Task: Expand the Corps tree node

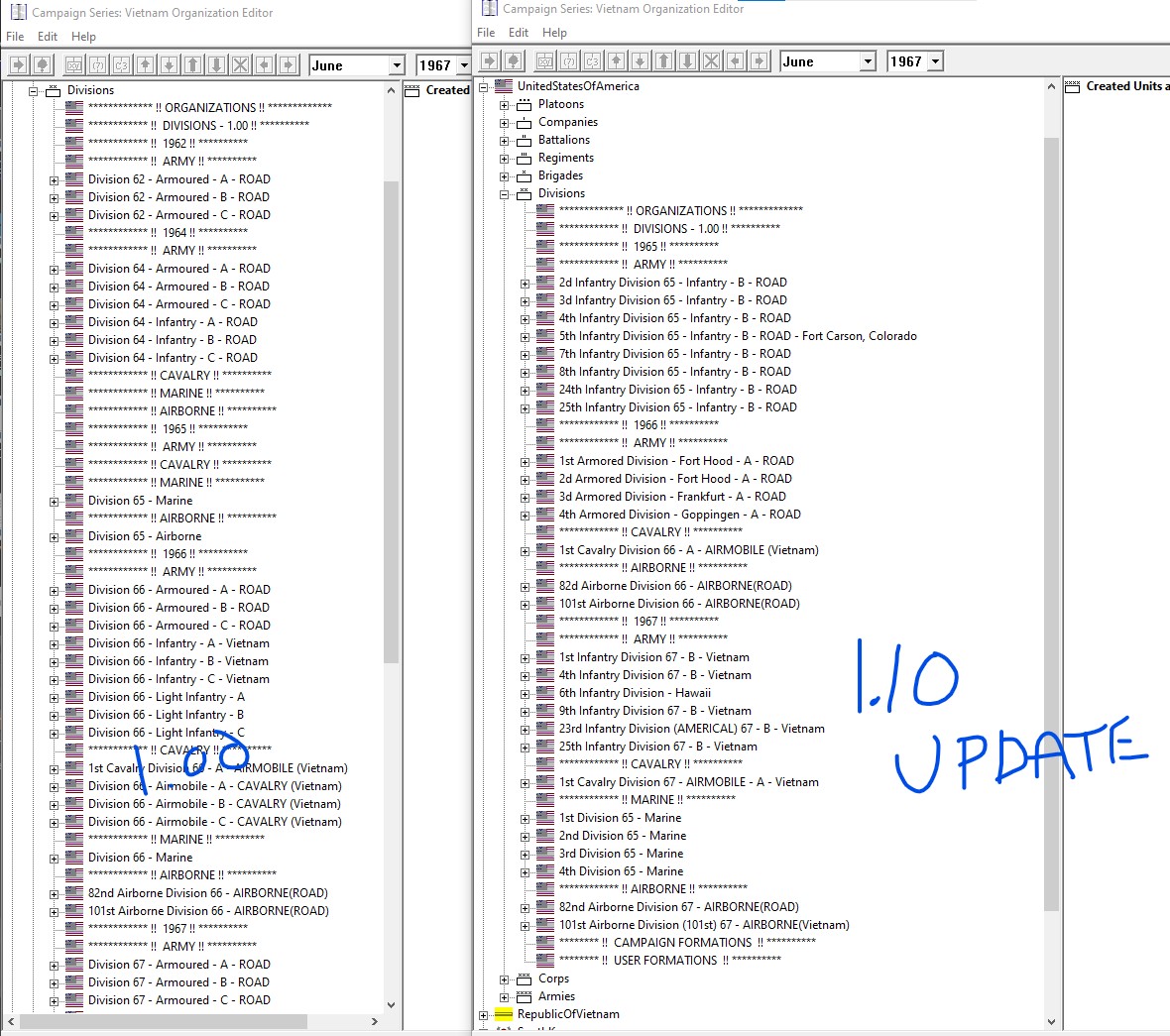Action: point(505,978)
